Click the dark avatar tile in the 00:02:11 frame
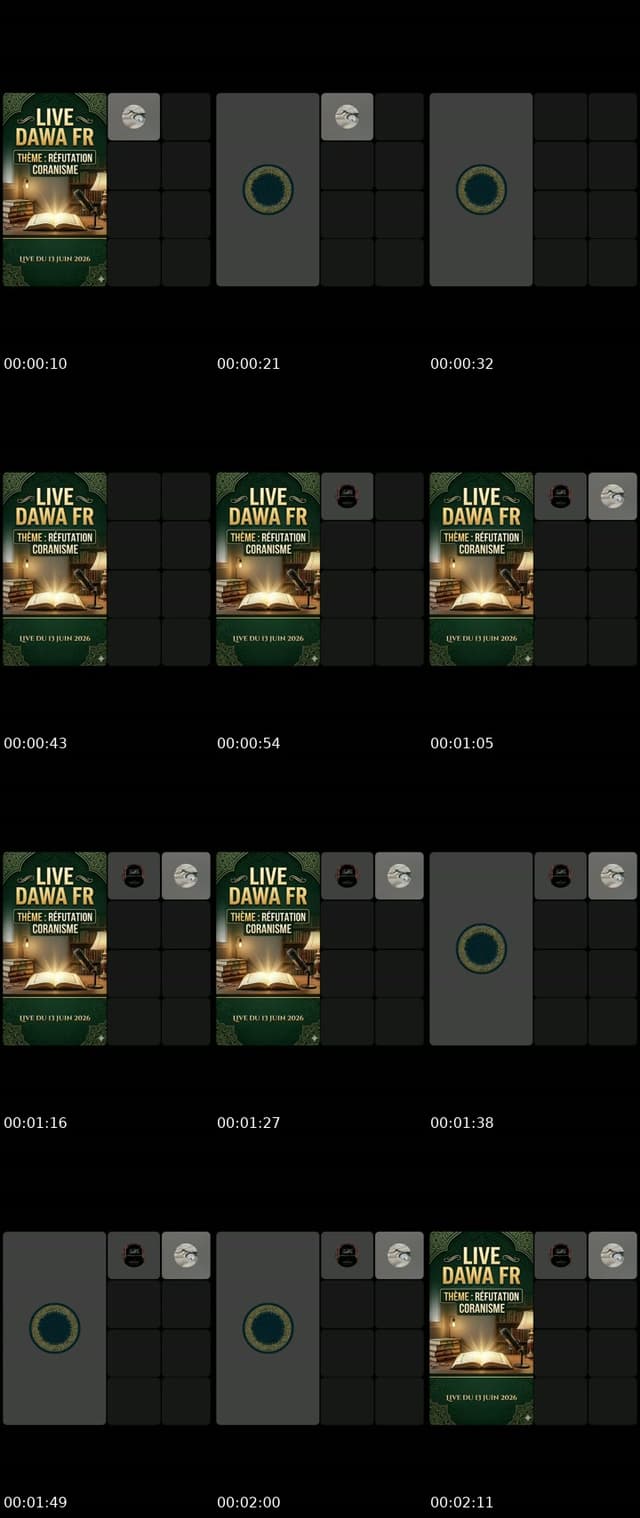 point(560,1255)
